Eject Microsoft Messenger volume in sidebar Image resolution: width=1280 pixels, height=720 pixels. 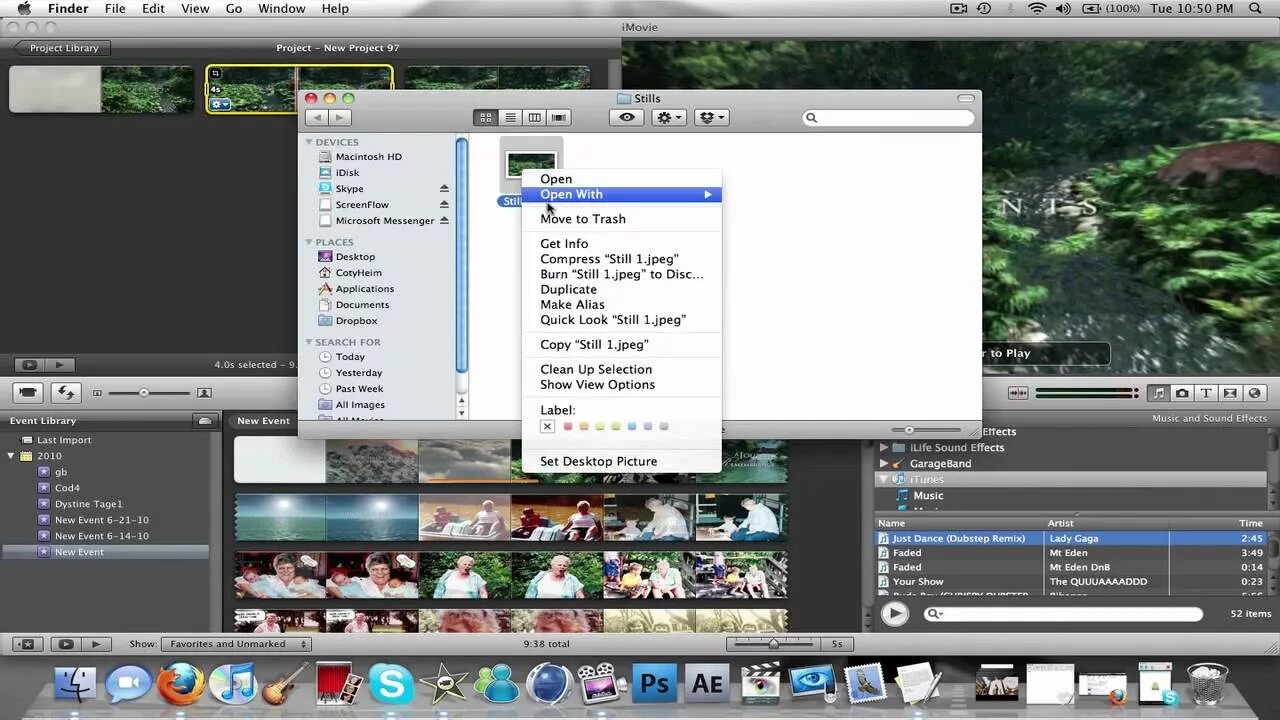pos(444,220)
